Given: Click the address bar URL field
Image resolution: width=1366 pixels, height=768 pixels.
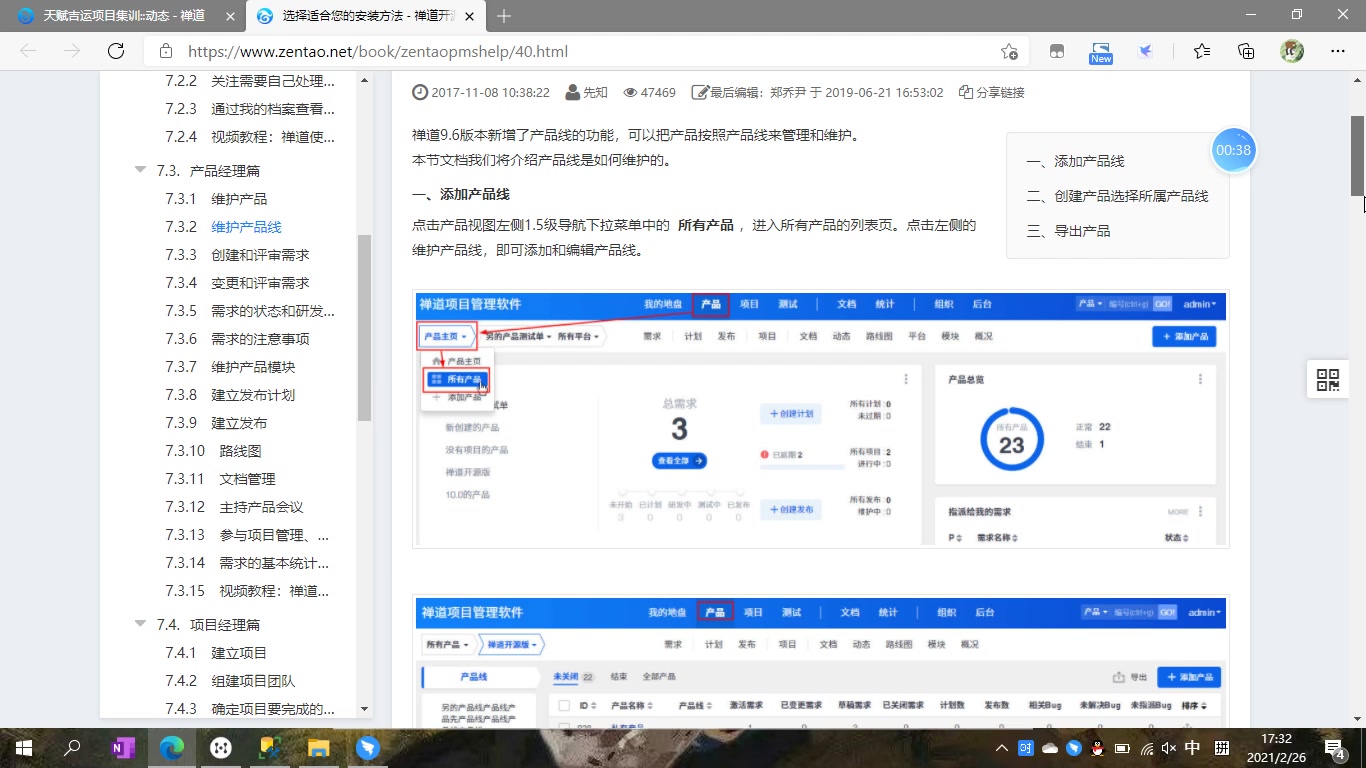Looking at the screenshot, I should (585, 51).
